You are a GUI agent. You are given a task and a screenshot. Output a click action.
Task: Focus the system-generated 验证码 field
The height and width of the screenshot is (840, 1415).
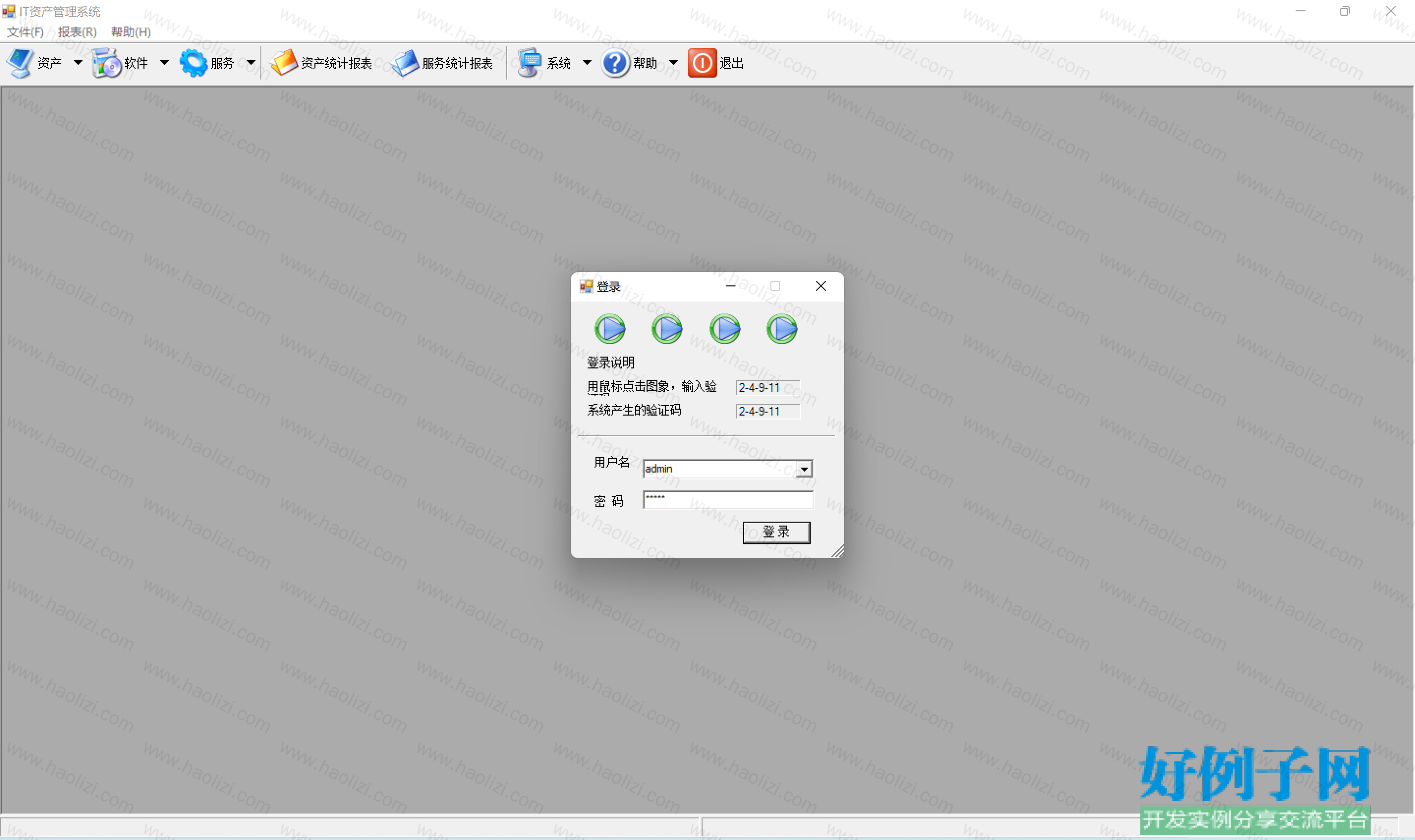point(768,412)
